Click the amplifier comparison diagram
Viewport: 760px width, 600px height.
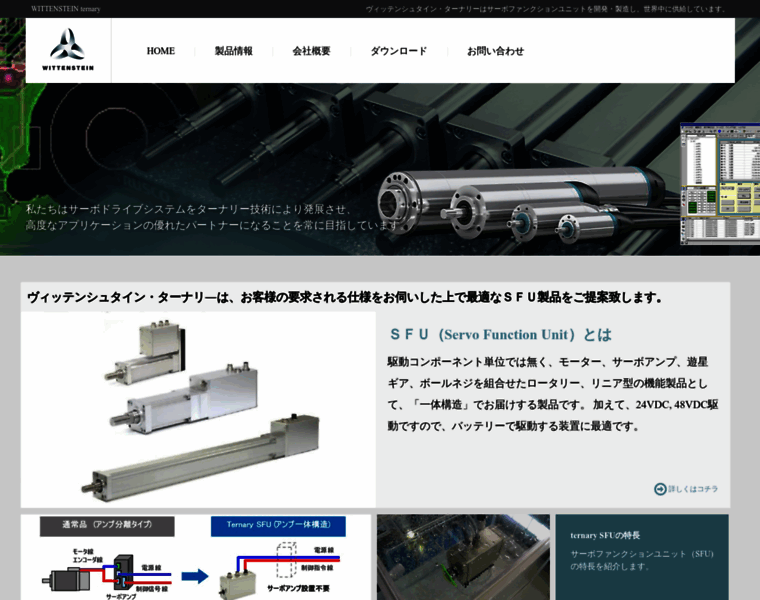click(x=196, y=557)
